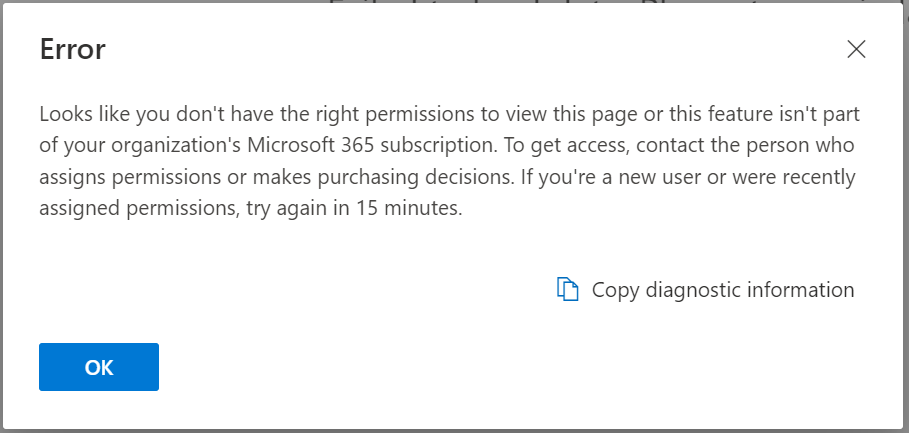Click the Error heading of the dialog
Viewport: 909px width, 433px height.
coord(73,49)
